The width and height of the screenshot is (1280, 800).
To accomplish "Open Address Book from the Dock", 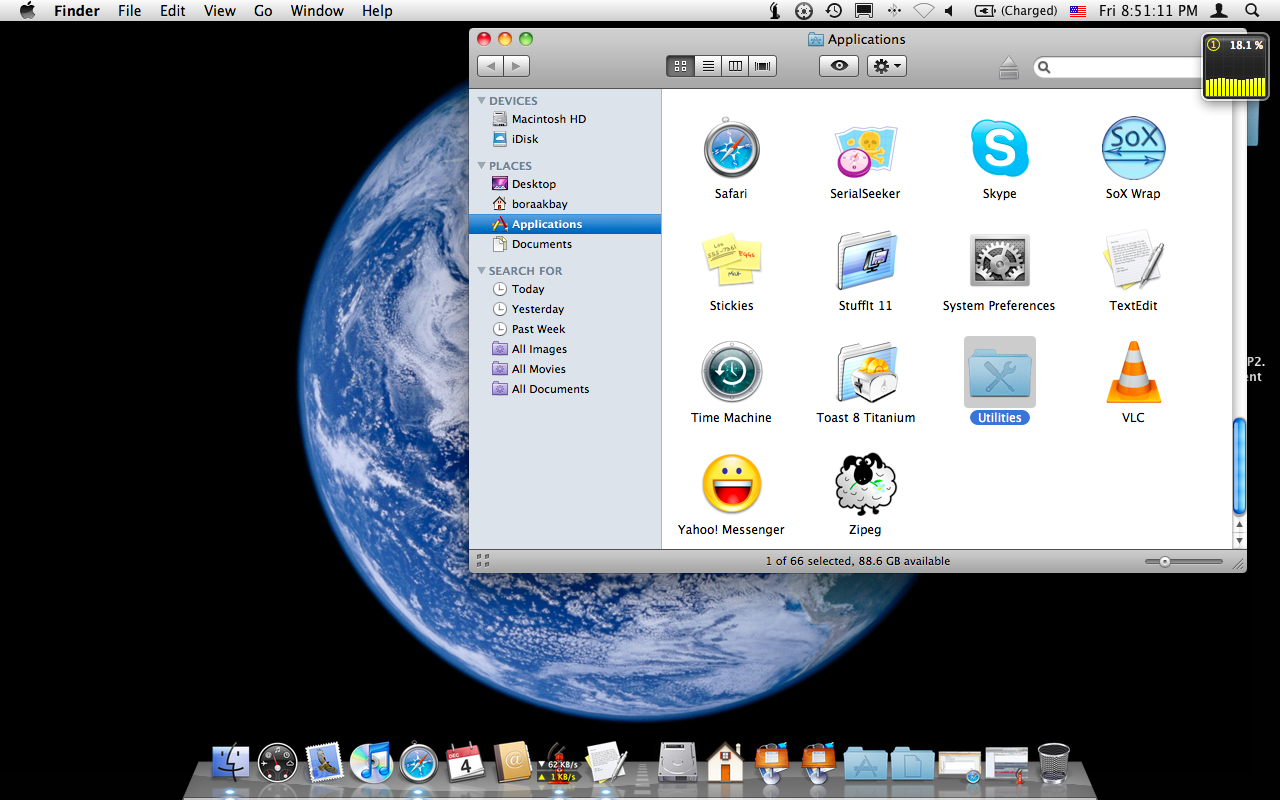I will [512, 763].
